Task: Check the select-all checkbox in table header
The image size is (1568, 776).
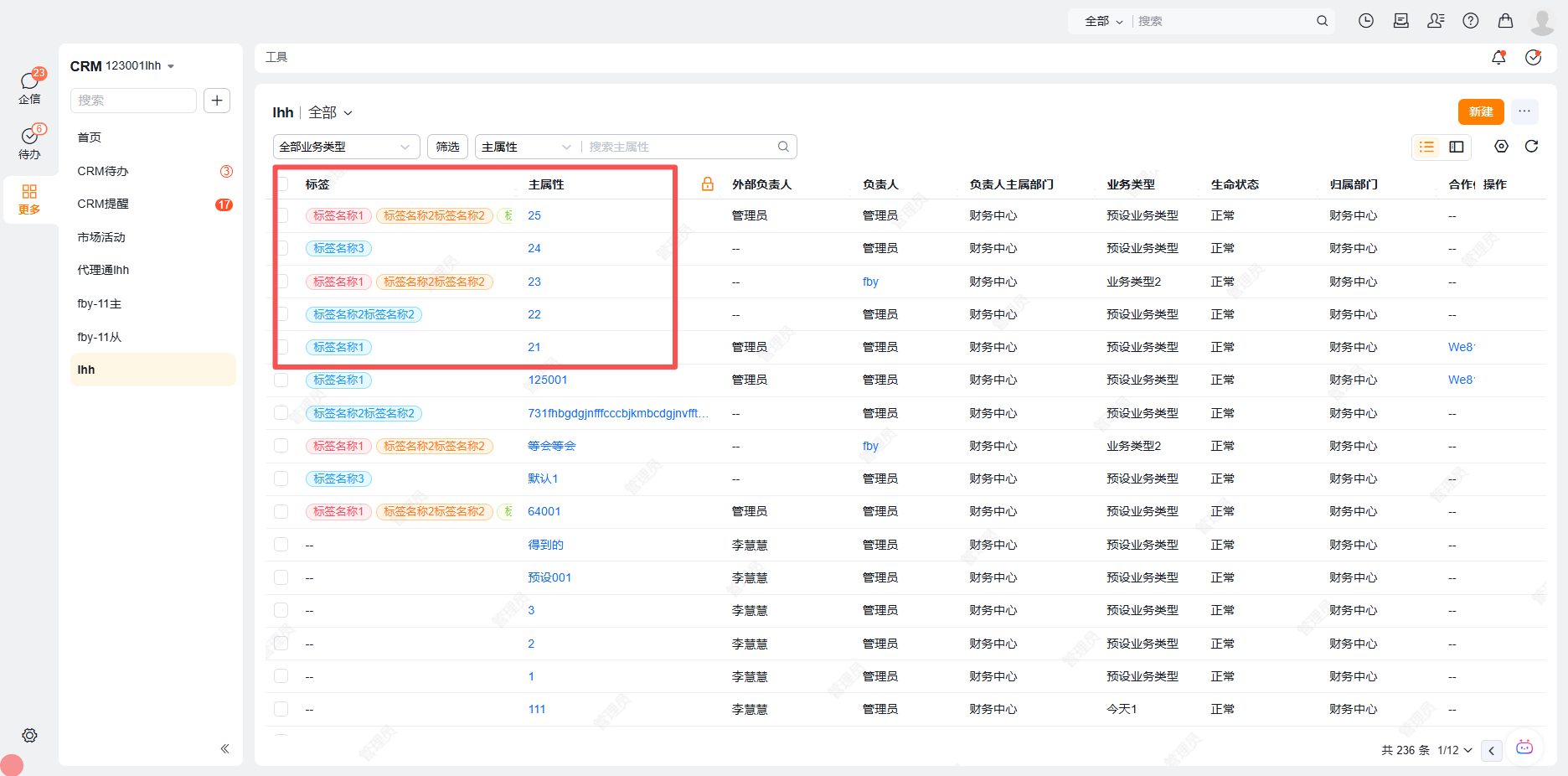Action: 281,184
